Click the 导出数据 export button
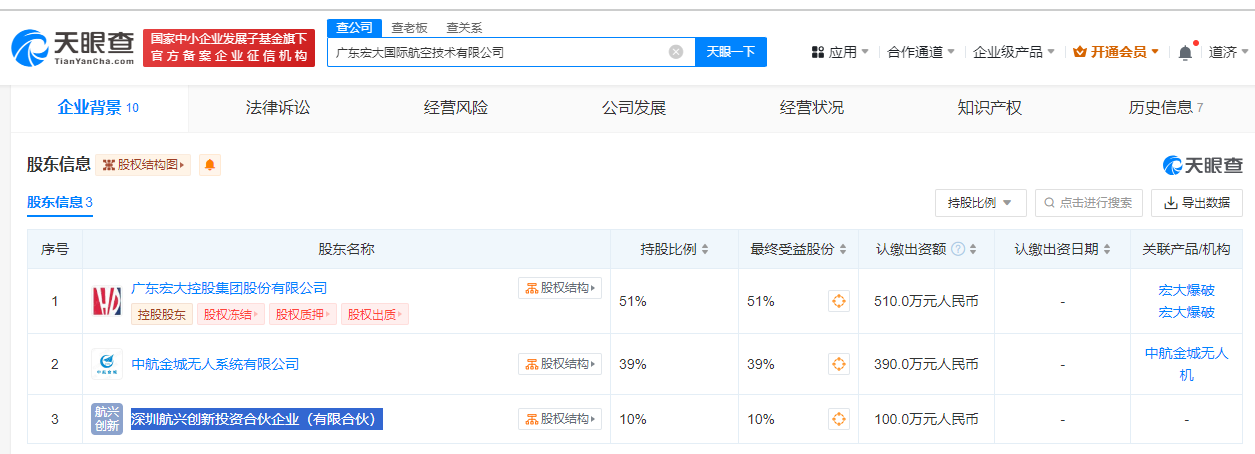The image size is (1255, 454). tap(1196, 203)
